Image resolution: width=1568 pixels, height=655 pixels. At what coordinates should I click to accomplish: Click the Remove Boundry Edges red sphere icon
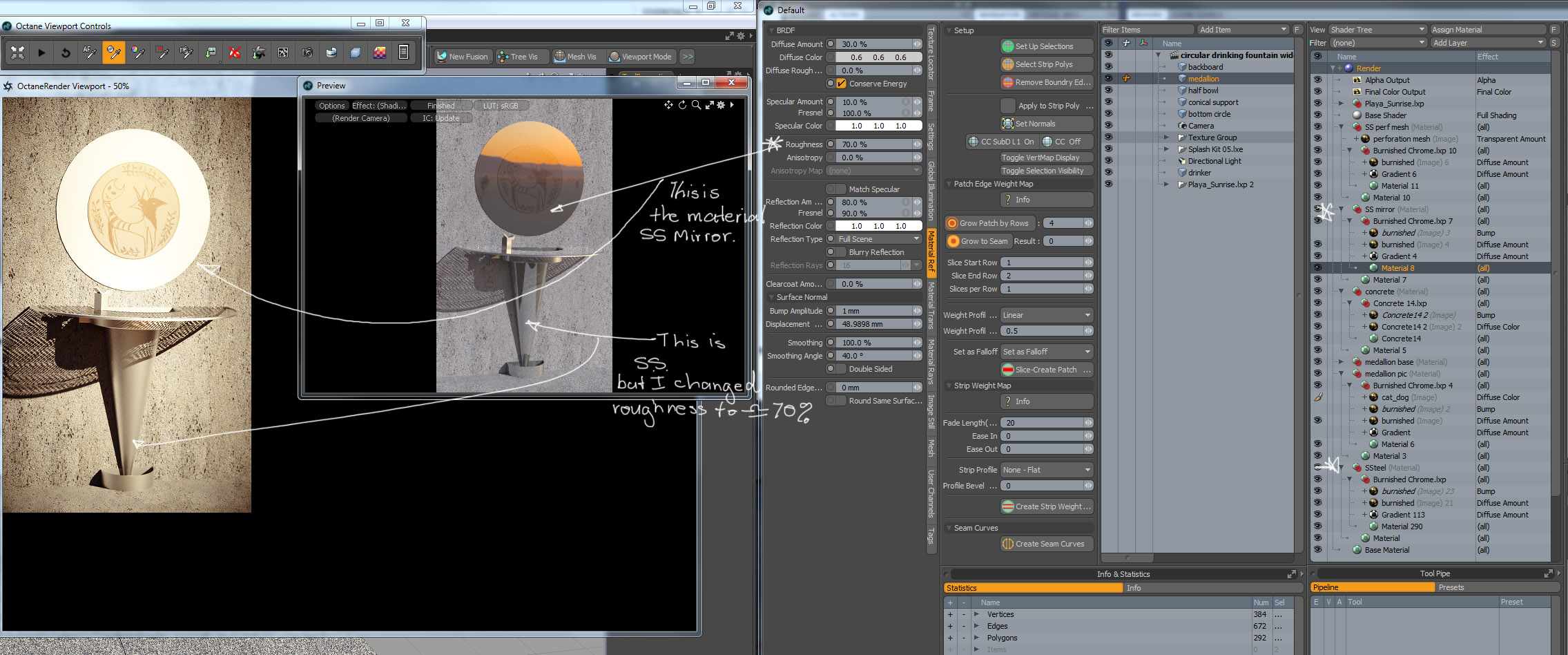(1008, 82)
